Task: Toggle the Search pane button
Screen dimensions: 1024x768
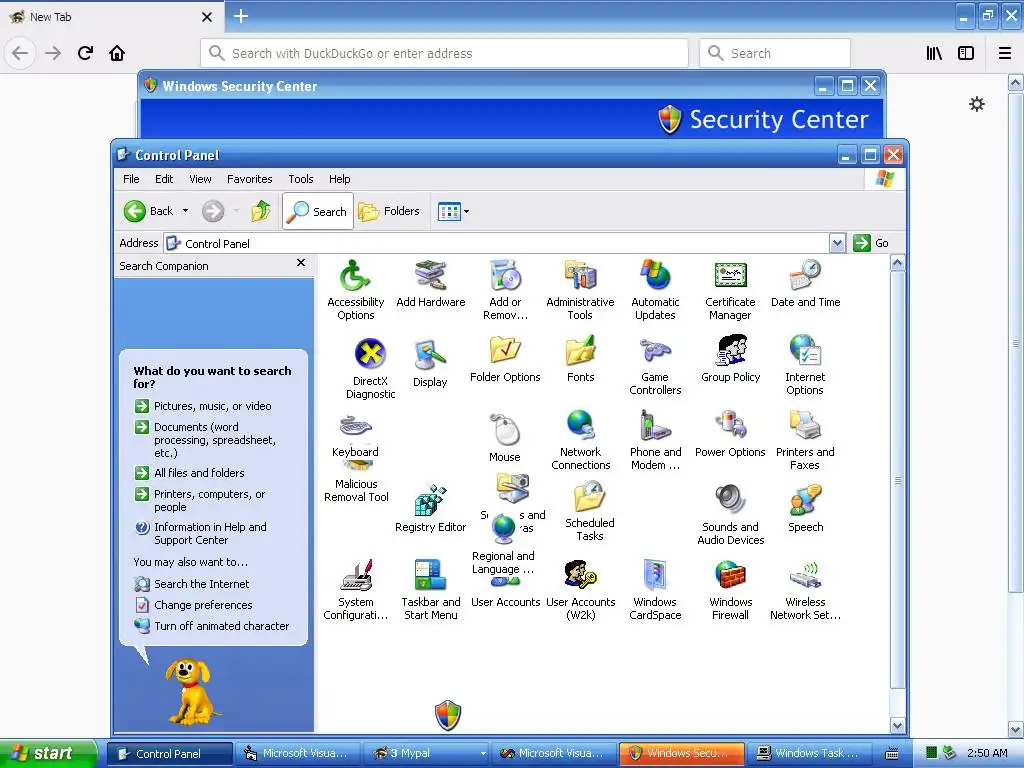Action: tap(318, 211)
